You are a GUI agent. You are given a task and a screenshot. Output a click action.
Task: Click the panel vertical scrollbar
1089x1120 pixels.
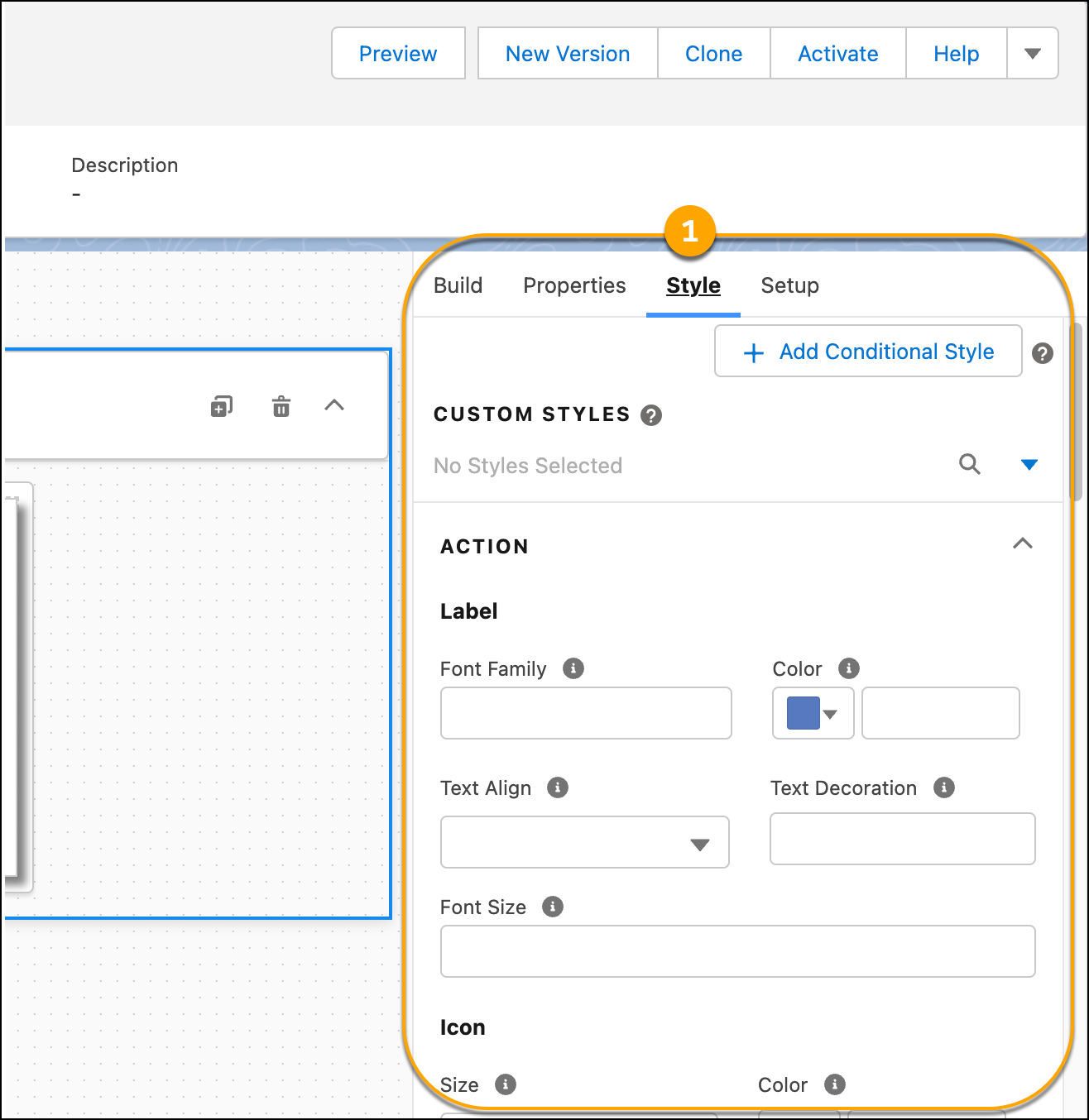tap(1076, 412)
